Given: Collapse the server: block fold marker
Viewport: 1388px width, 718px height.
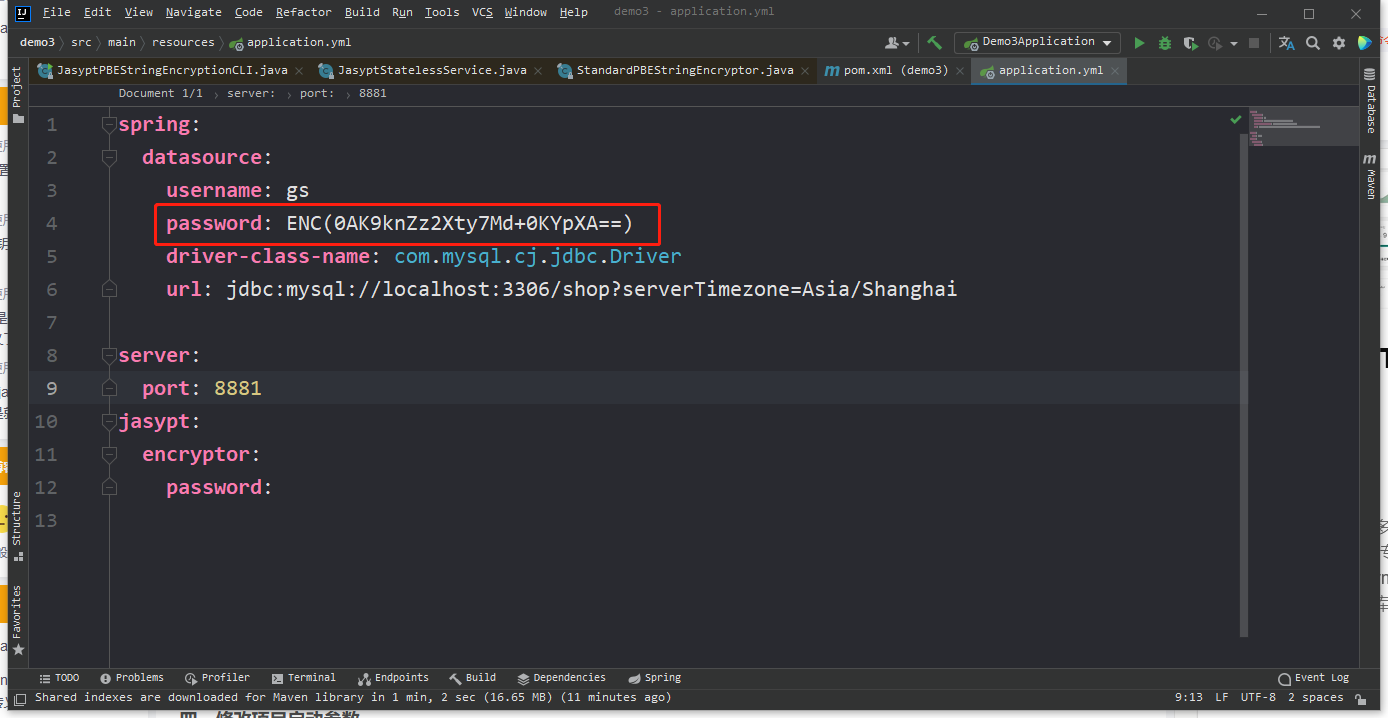Looking at the screenshot, I should pos(109,356).
